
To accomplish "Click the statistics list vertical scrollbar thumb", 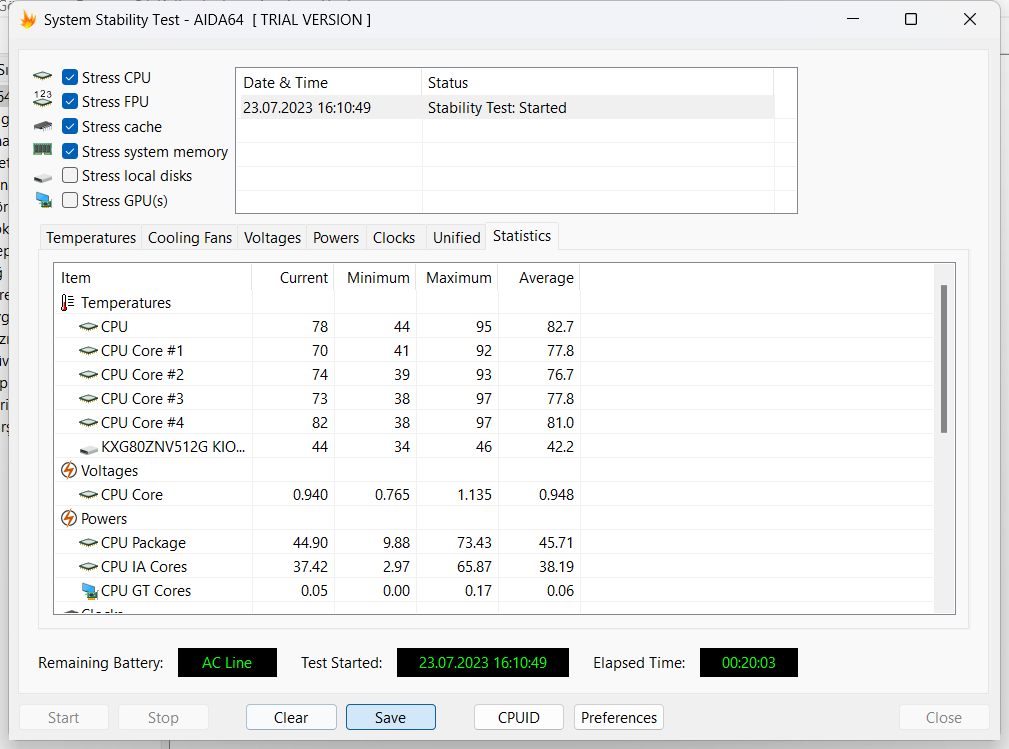I will pos(944,358).
